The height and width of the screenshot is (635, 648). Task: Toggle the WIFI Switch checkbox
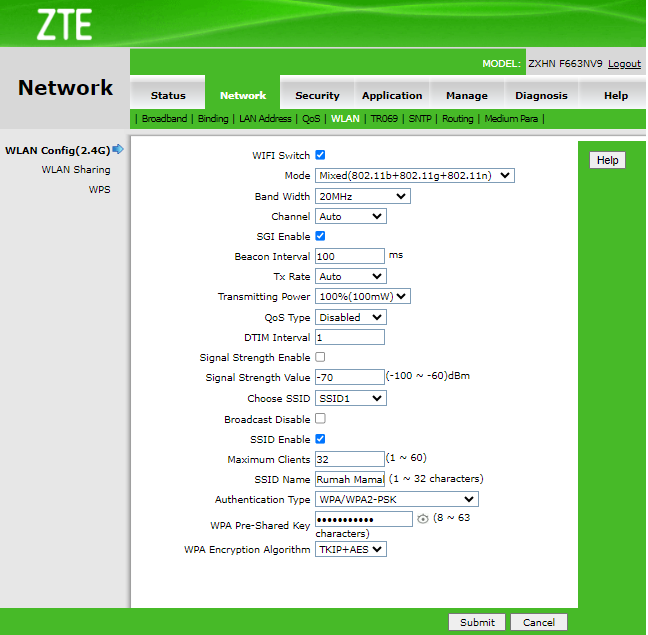[320, 155]
